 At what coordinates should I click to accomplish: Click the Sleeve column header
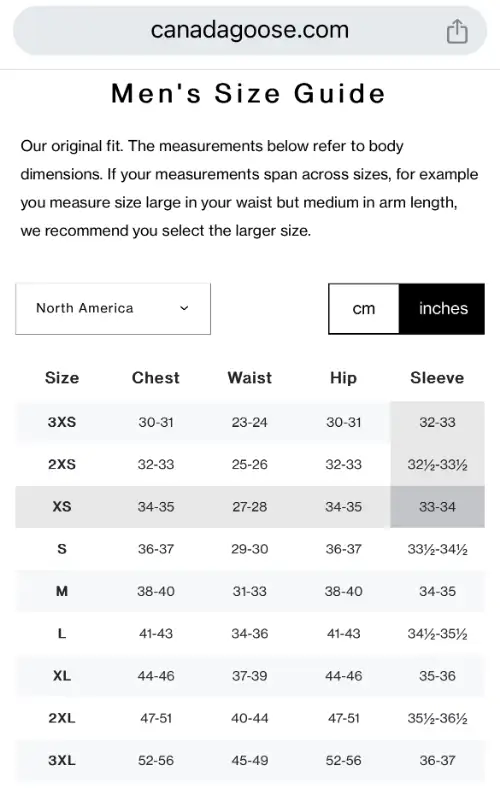coord(437,378)
